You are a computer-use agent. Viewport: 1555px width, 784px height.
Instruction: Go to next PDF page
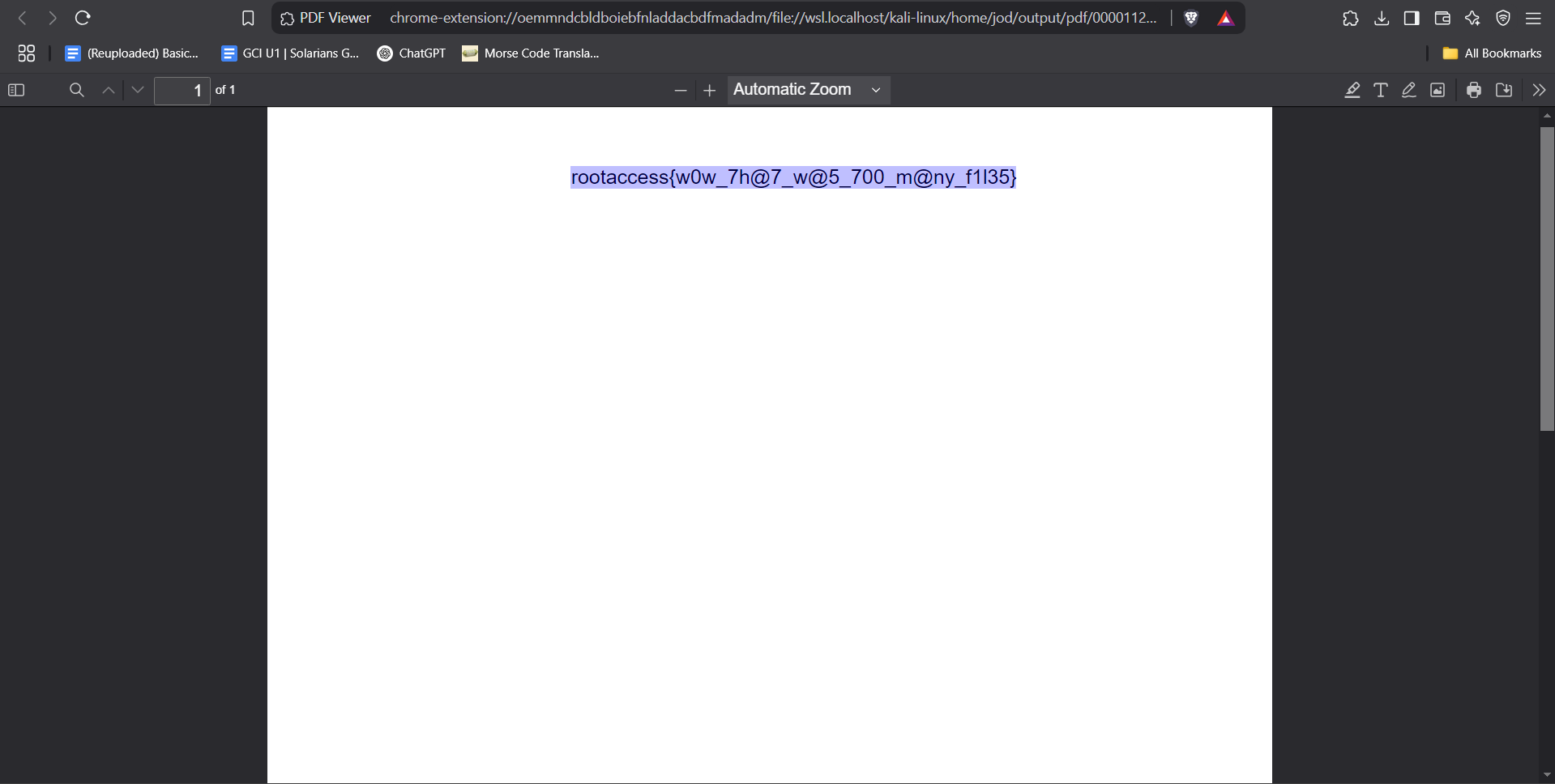tap(138, 90)
